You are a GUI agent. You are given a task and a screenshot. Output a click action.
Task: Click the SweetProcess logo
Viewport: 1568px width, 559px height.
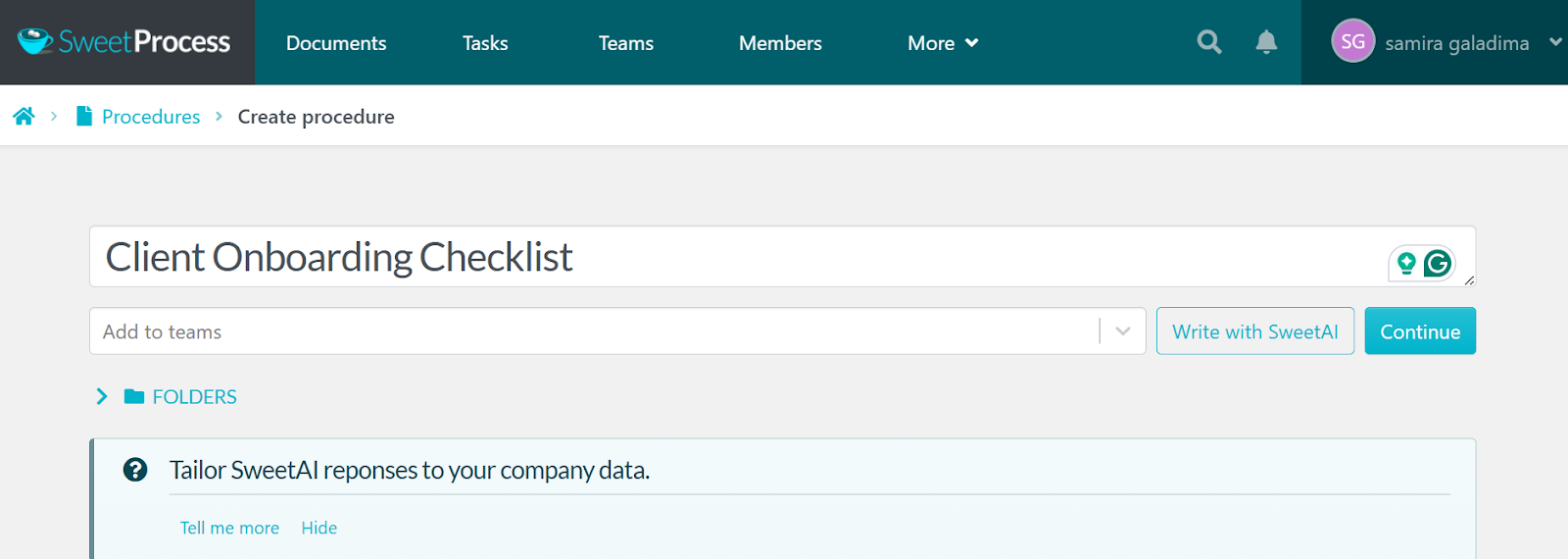point(124,42)
